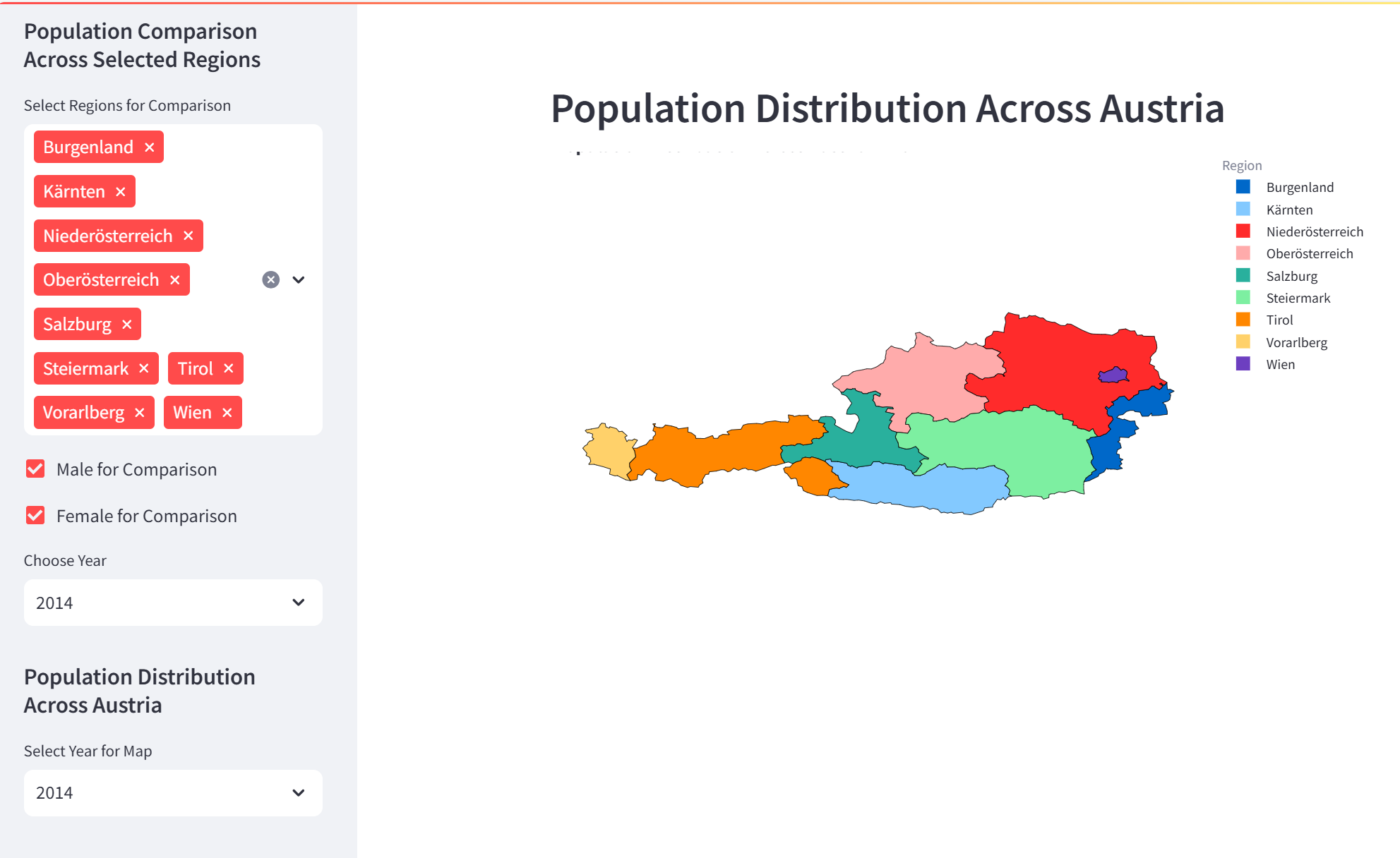The width and height of the screenshot is (1400, 858).
Task: Open the Select Year for Map dropdown
Action: point(173,793)
